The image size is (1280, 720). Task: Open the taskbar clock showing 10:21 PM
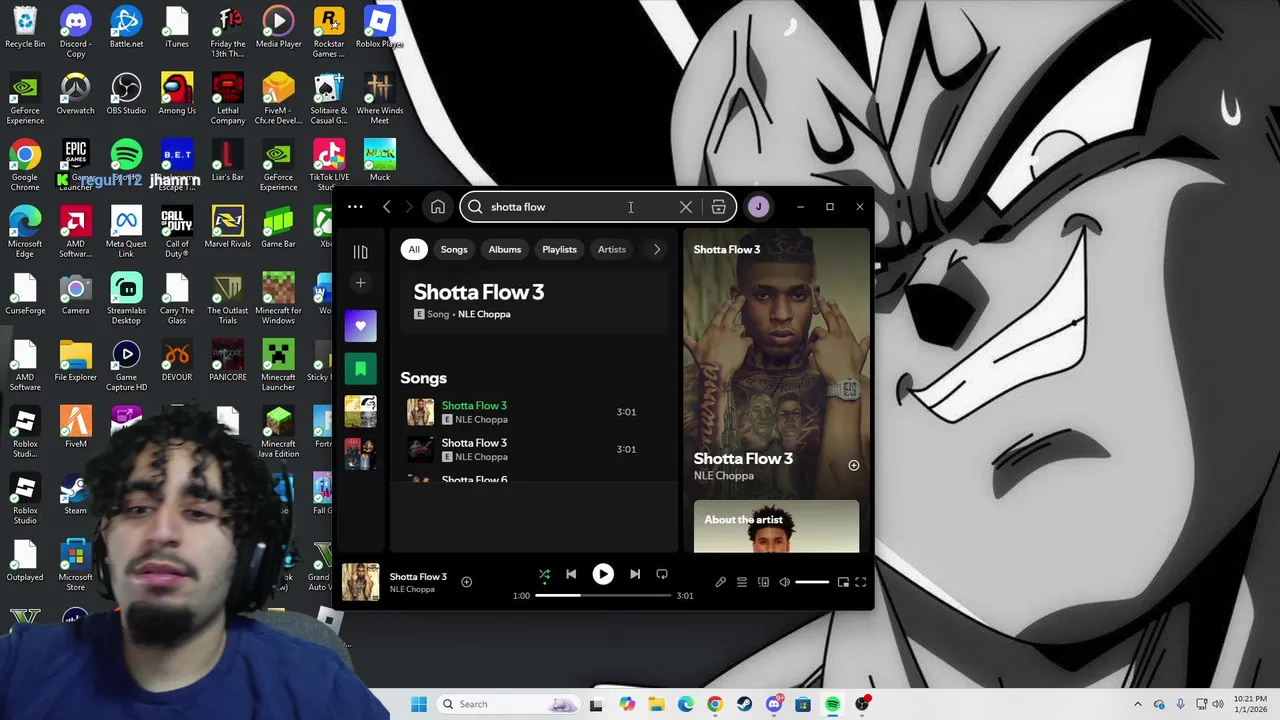(x=1250, y=704)
